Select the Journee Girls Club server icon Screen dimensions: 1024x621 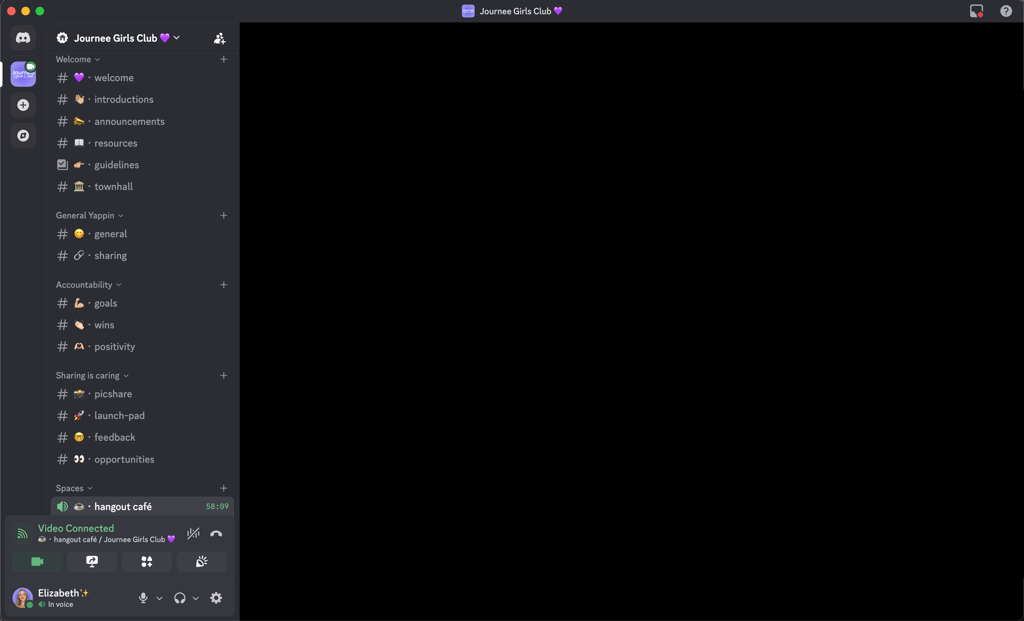click(23, 74)
